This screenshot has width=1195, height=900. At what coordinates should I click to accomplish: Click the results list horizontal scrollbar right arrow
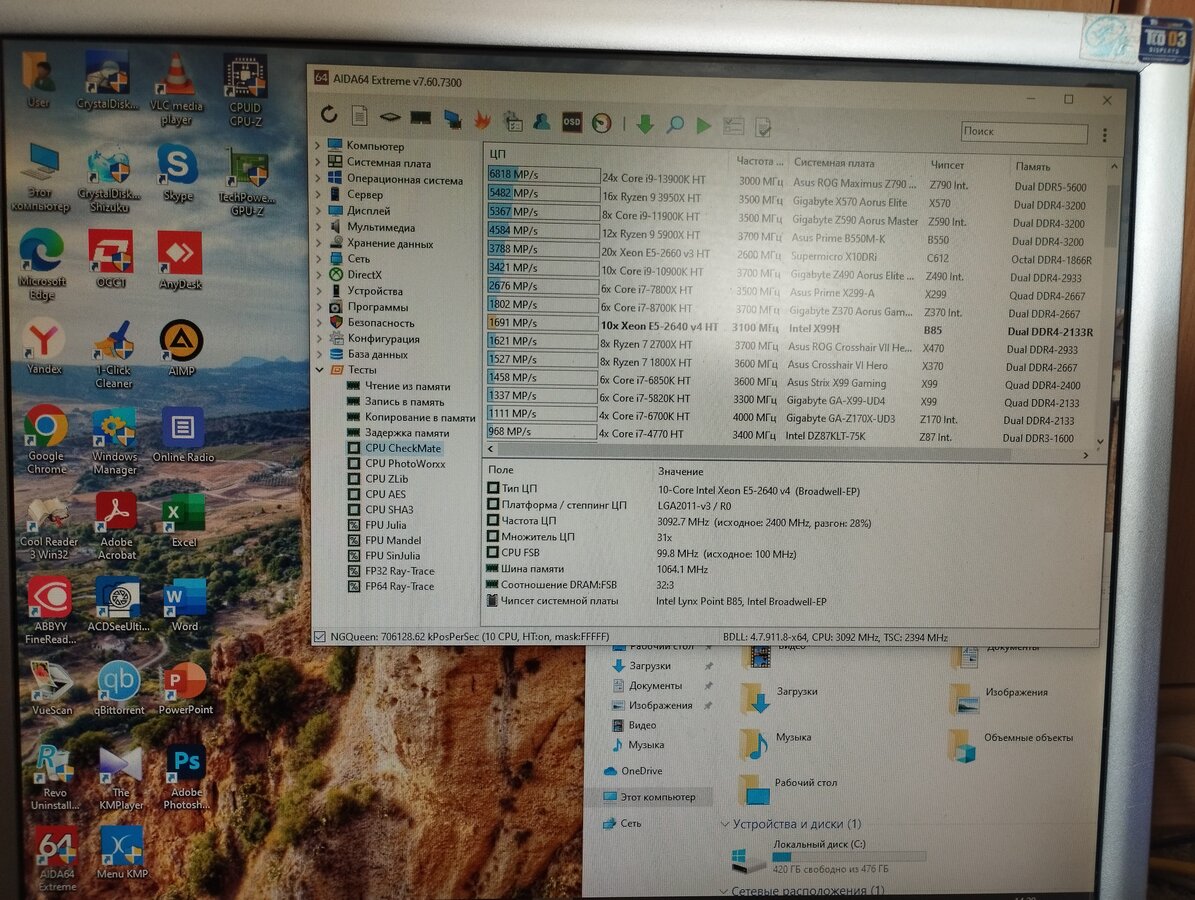[x=1084, y=455]
